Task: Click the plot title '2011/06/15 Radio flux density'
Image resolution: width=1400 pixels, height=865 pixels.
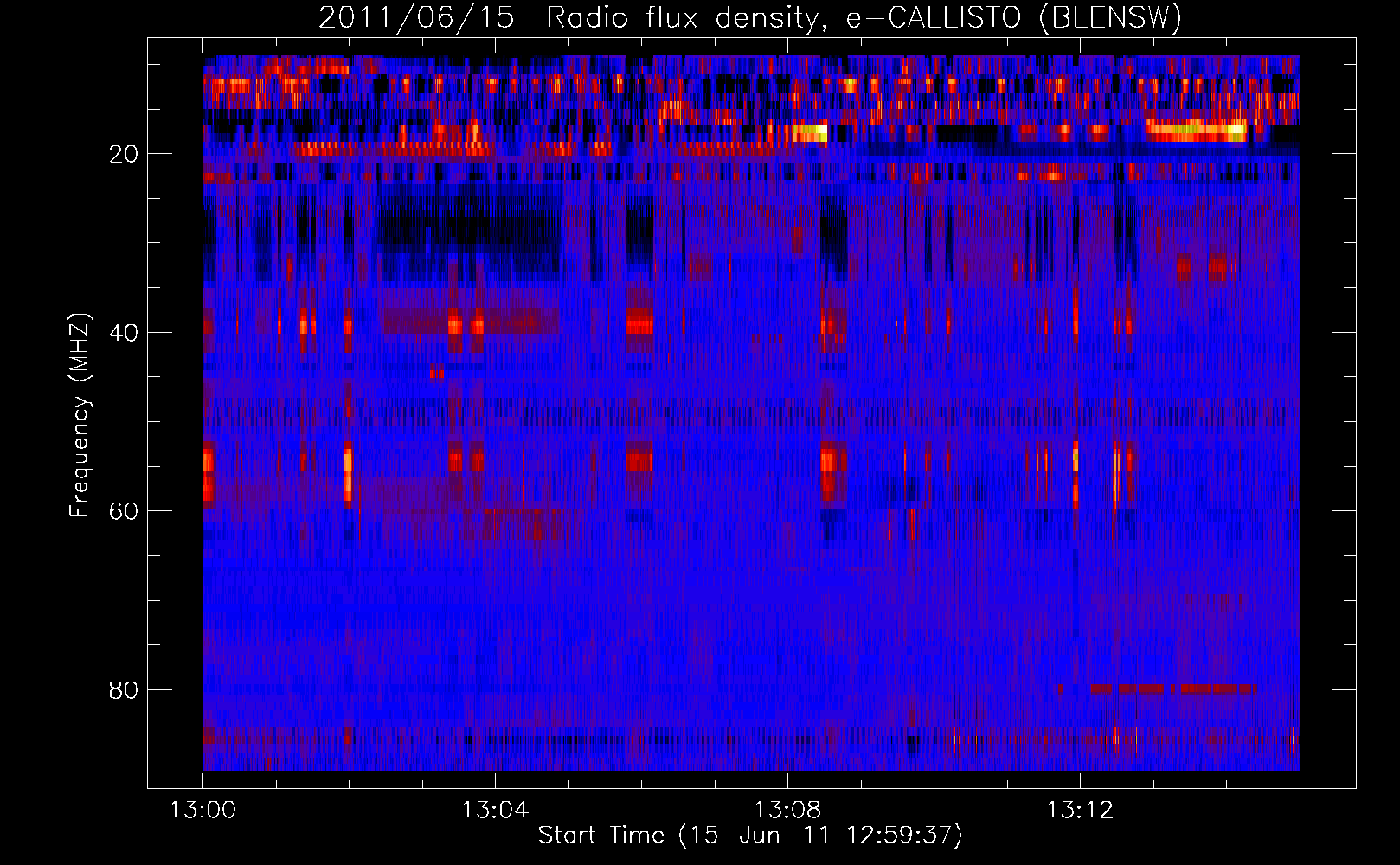Action: [x=750, y=17]
